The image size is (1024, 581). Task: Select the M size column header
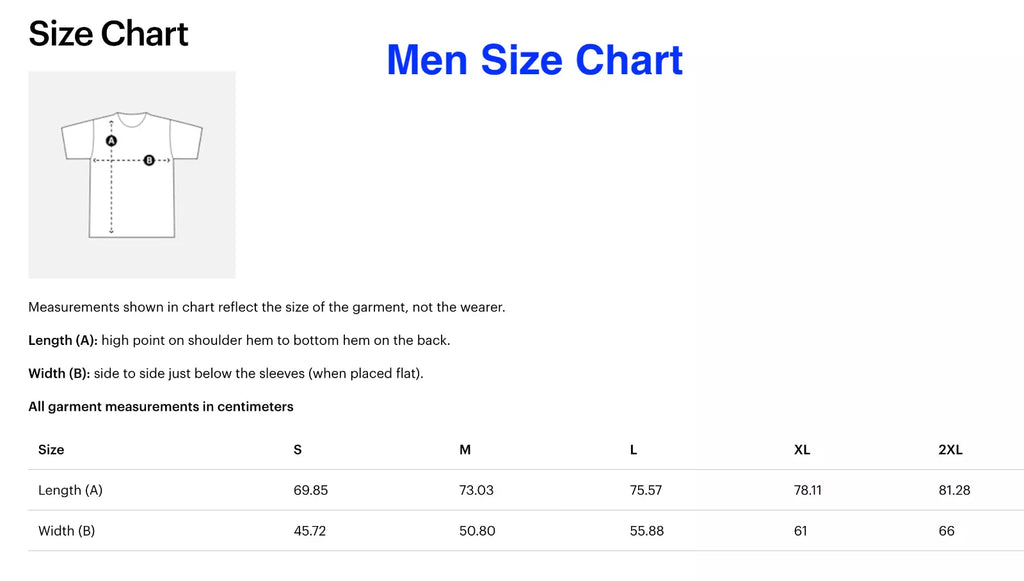click(465, 450)
